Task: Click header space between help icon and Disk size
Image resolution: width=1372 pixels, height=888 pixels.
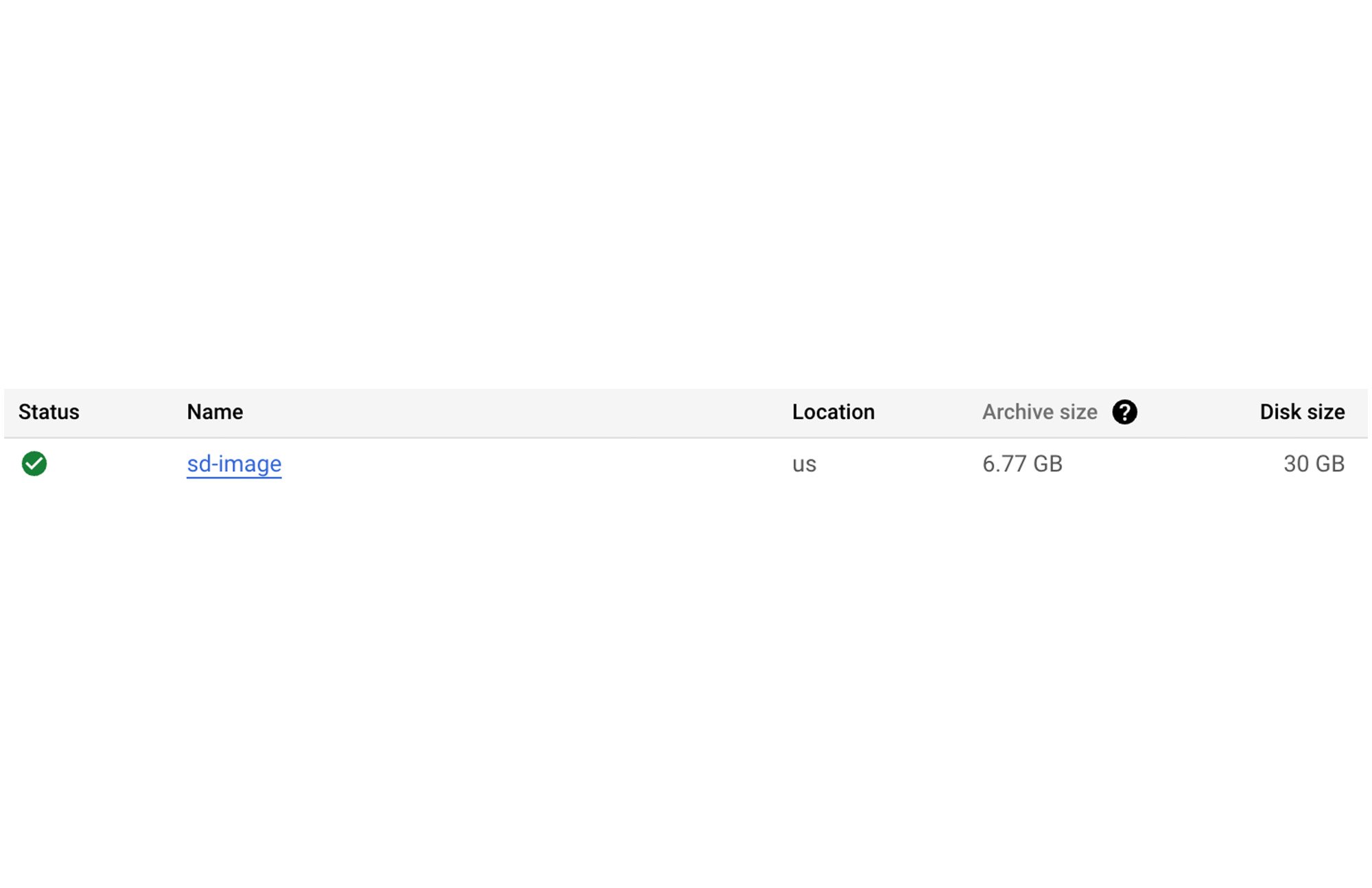Action: pos(1197,412)
